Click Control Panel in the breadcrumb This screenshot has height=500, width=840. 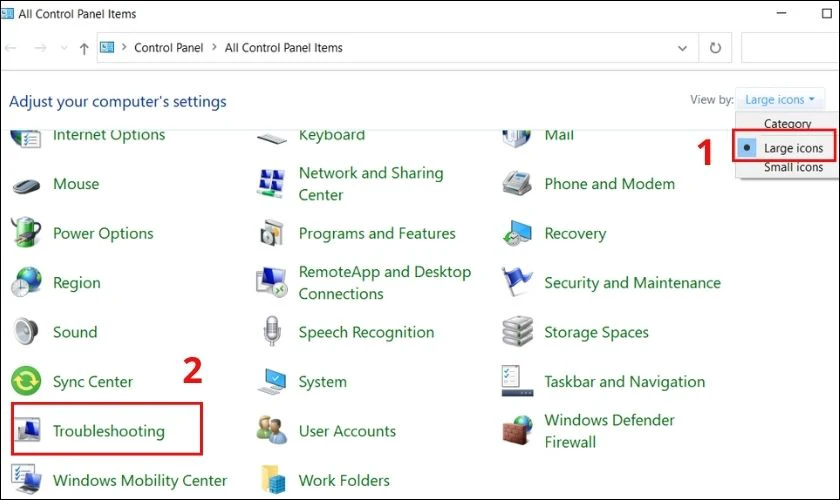[168, 48]
